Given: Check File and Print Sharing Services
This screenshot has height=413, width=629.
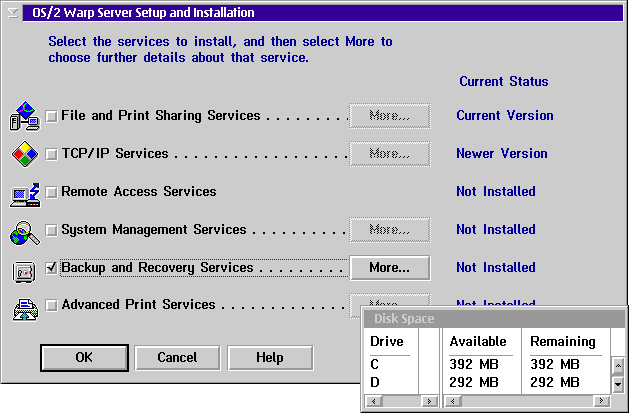Looking at the screenshot, I should point(51,116).
